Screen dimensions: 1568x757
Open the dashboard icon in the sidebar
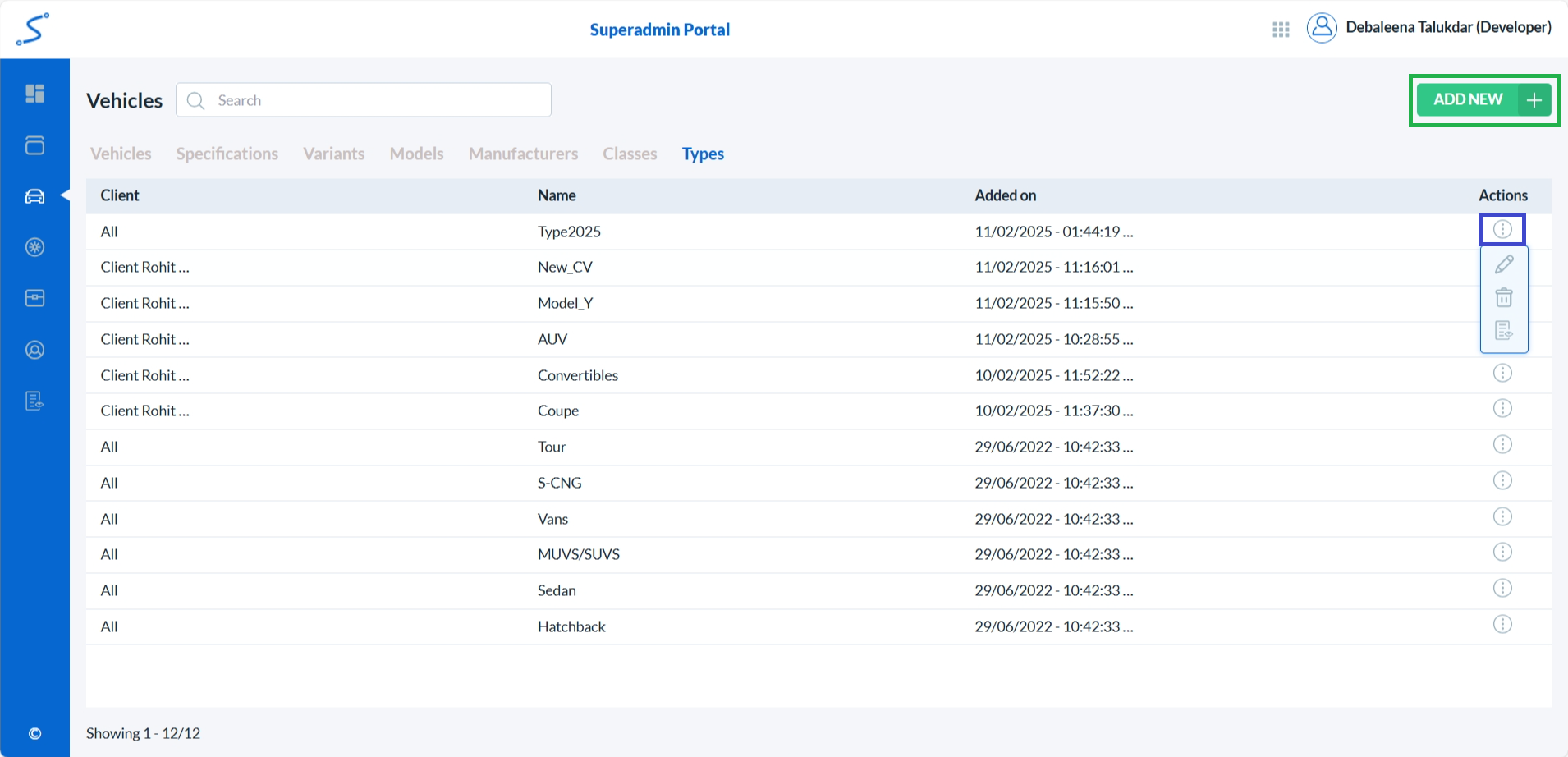pyautogui.click(x=34, y=94)
